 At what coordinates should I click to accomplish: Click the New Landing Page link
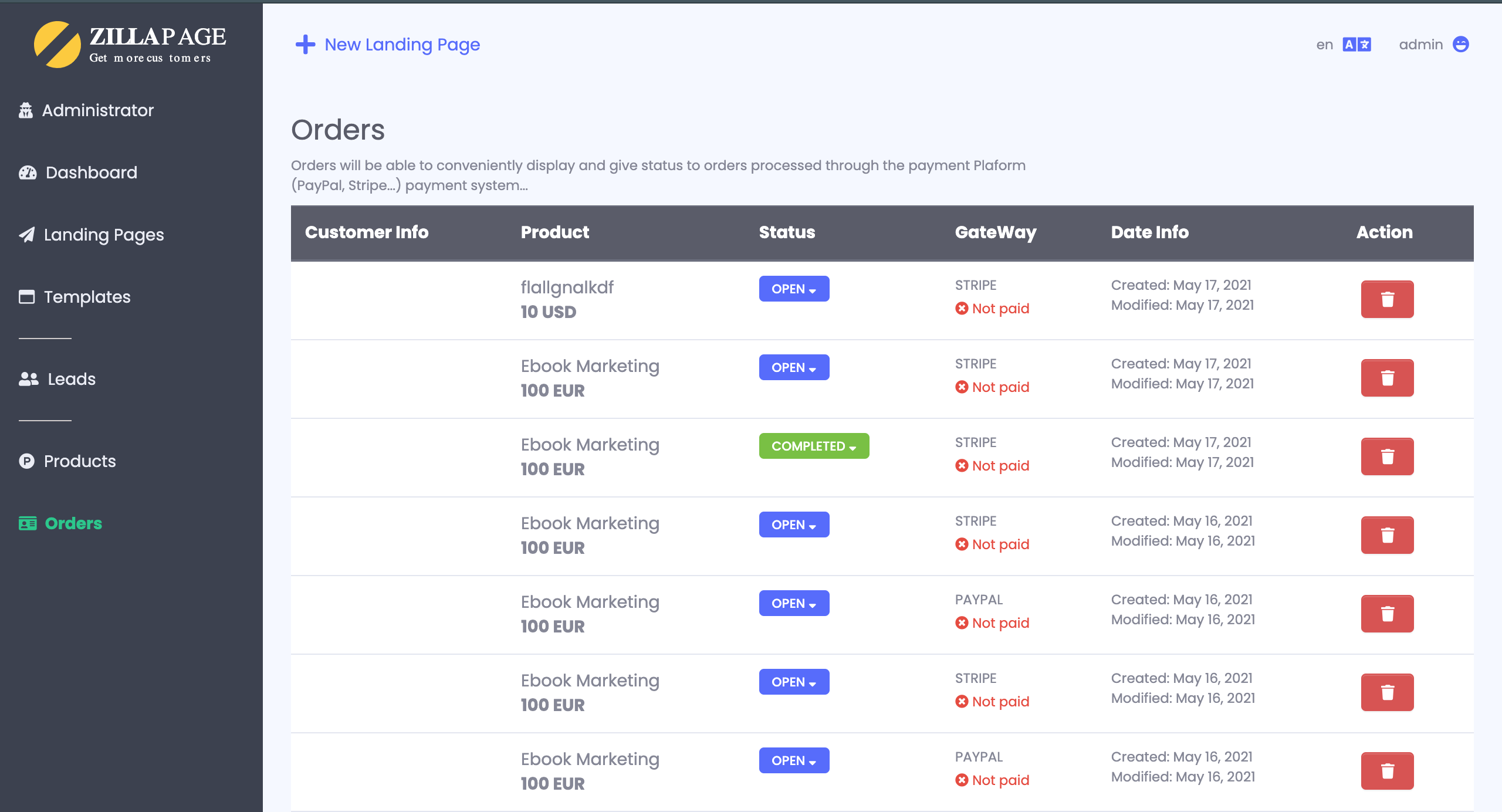tap(402, 45)
